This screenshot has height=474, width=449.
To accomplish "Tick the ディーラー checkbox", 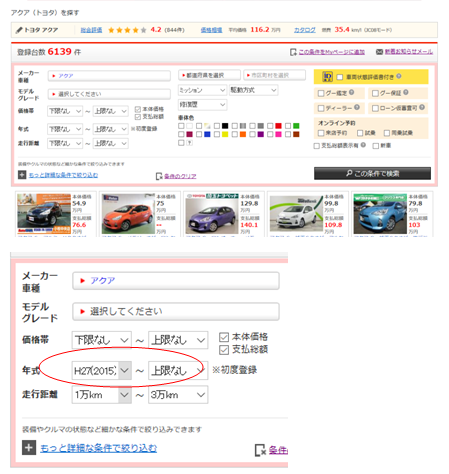I will pos(321,108).
